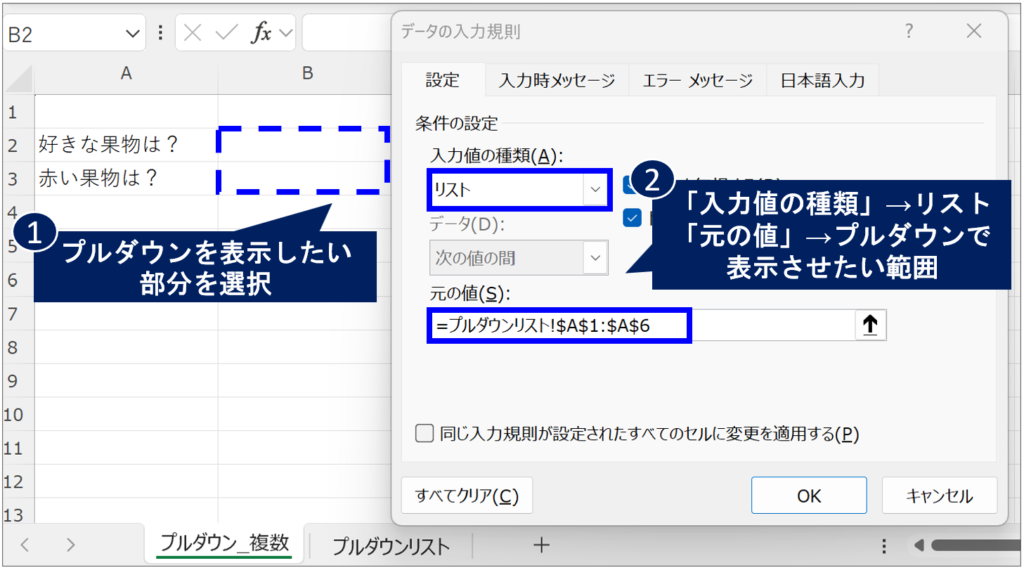The image size is (1024, 568).
Task: Toggle the lower checked box beside データ
Action: click(x=632, y=218)
